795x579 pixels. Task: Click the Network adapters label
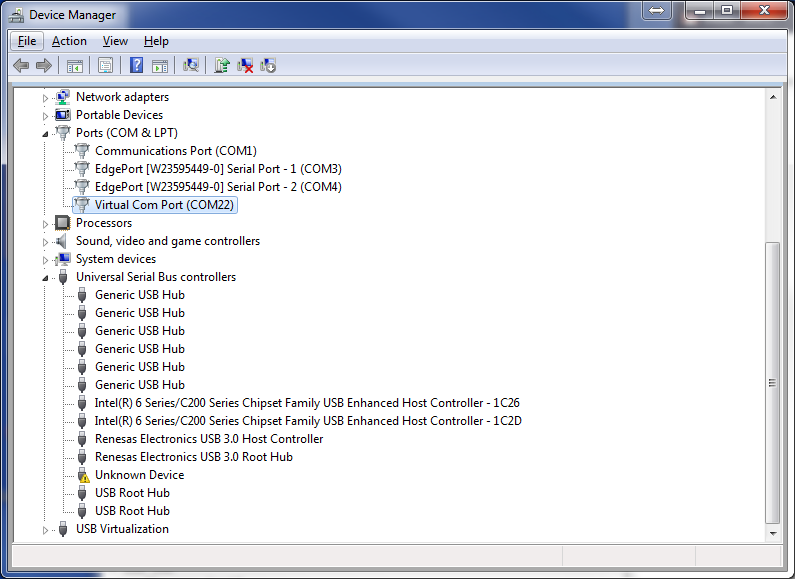point(122,97)
